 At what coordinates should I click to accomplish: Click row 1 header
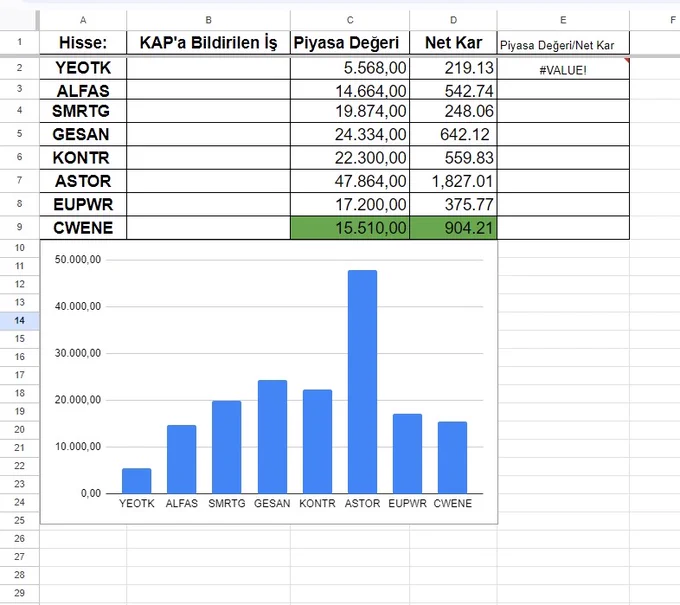tap(20, 43)
